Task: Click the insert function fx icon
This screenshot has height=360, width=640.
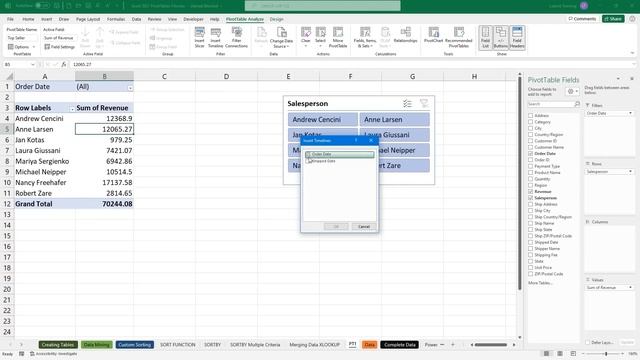Action: 64,64
